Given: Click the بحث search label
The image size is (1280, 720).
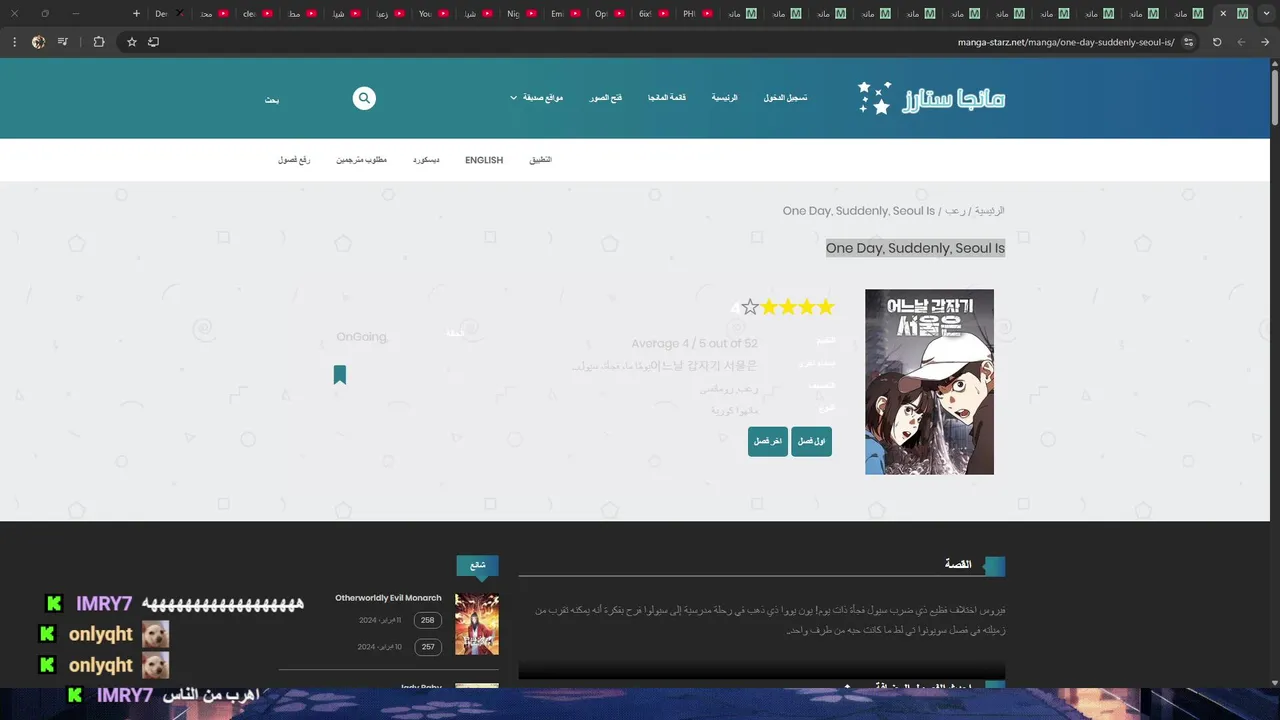Looking at the screenshot, I should (272, 100).
